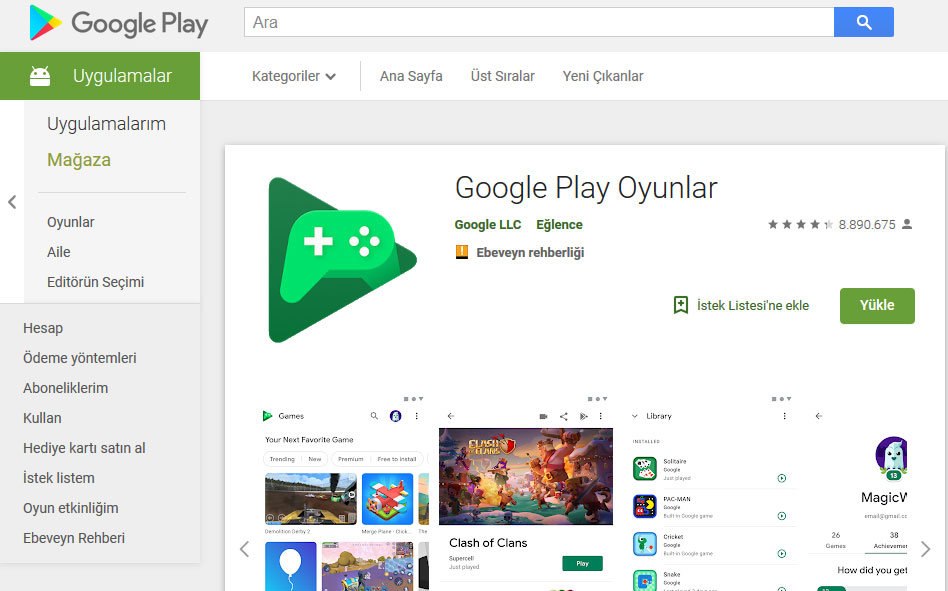This screenshot has height=591, width=948.
Task: Click the Android icon beside Uygulamalar
Action: tap(40, 76)
